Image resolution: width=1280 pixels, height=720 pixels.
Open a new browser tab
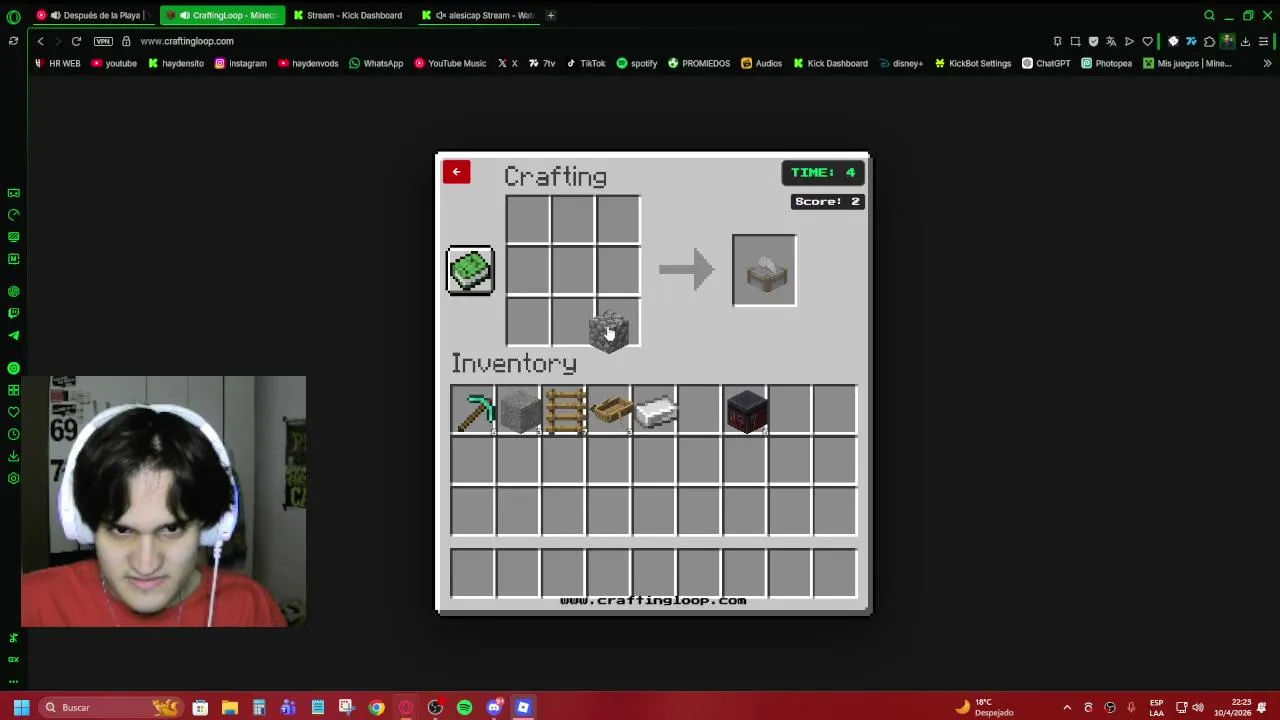[x=551, y=15]
